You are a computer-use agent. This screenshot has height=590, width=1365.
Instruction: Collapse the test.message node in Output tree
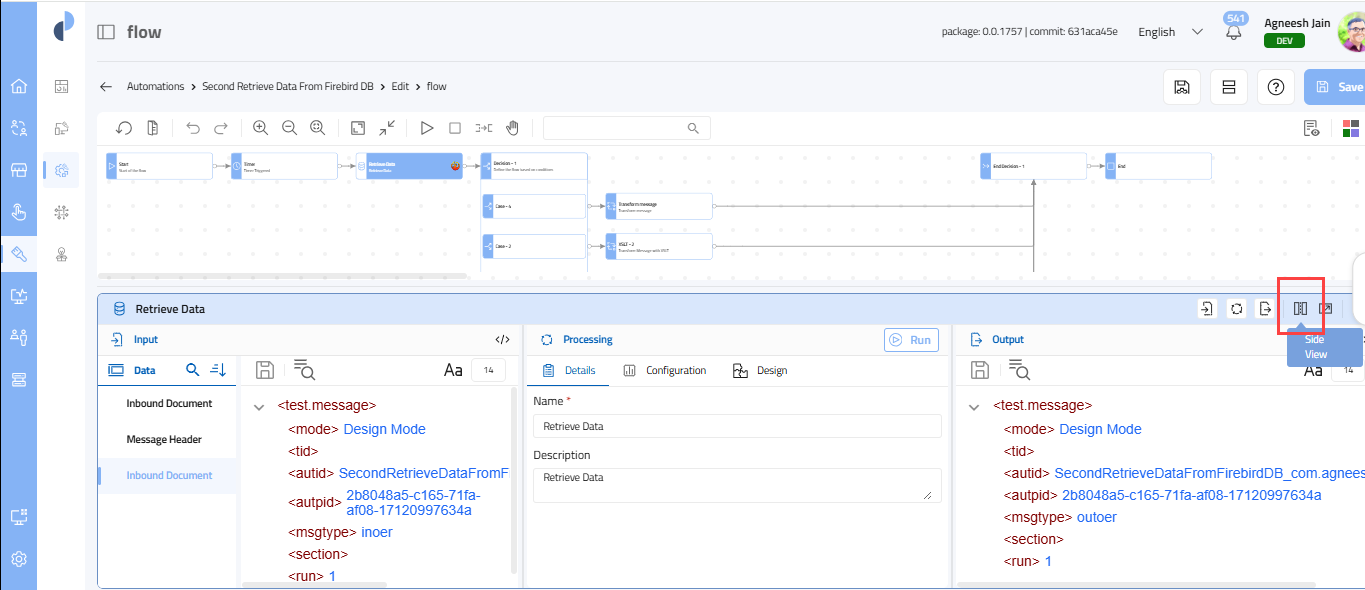pos(974,406)
